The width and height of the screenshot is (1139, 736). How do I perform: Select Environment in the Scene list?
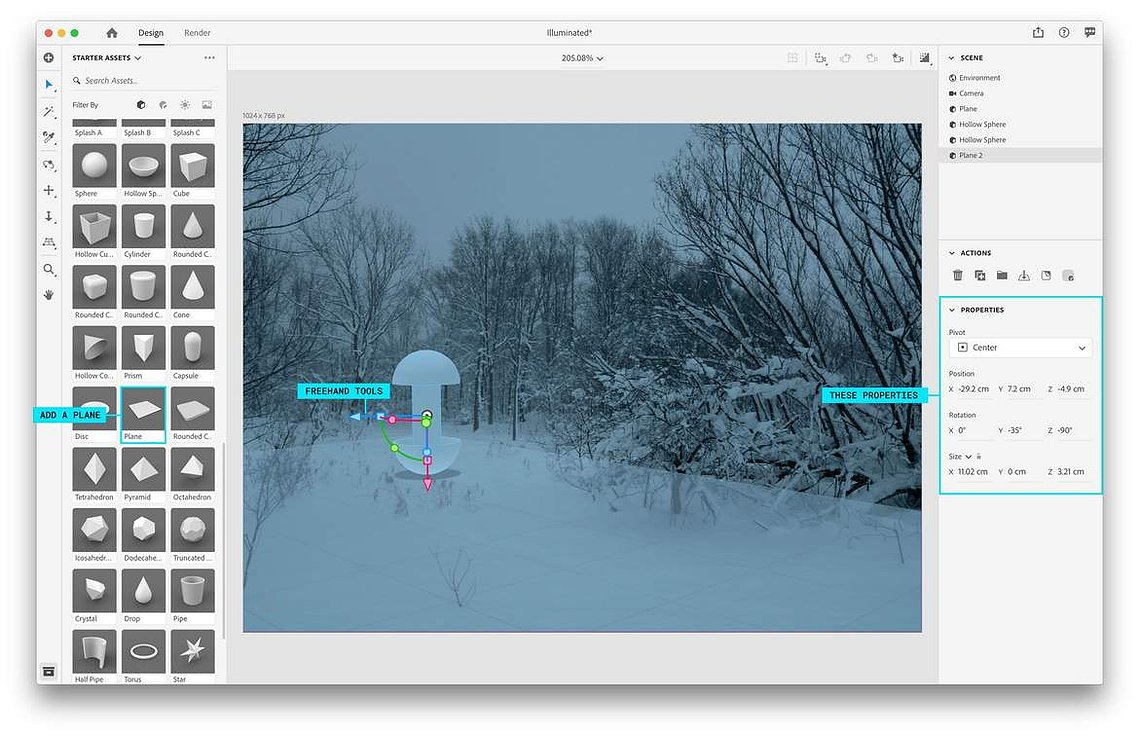click(1020, 78)
